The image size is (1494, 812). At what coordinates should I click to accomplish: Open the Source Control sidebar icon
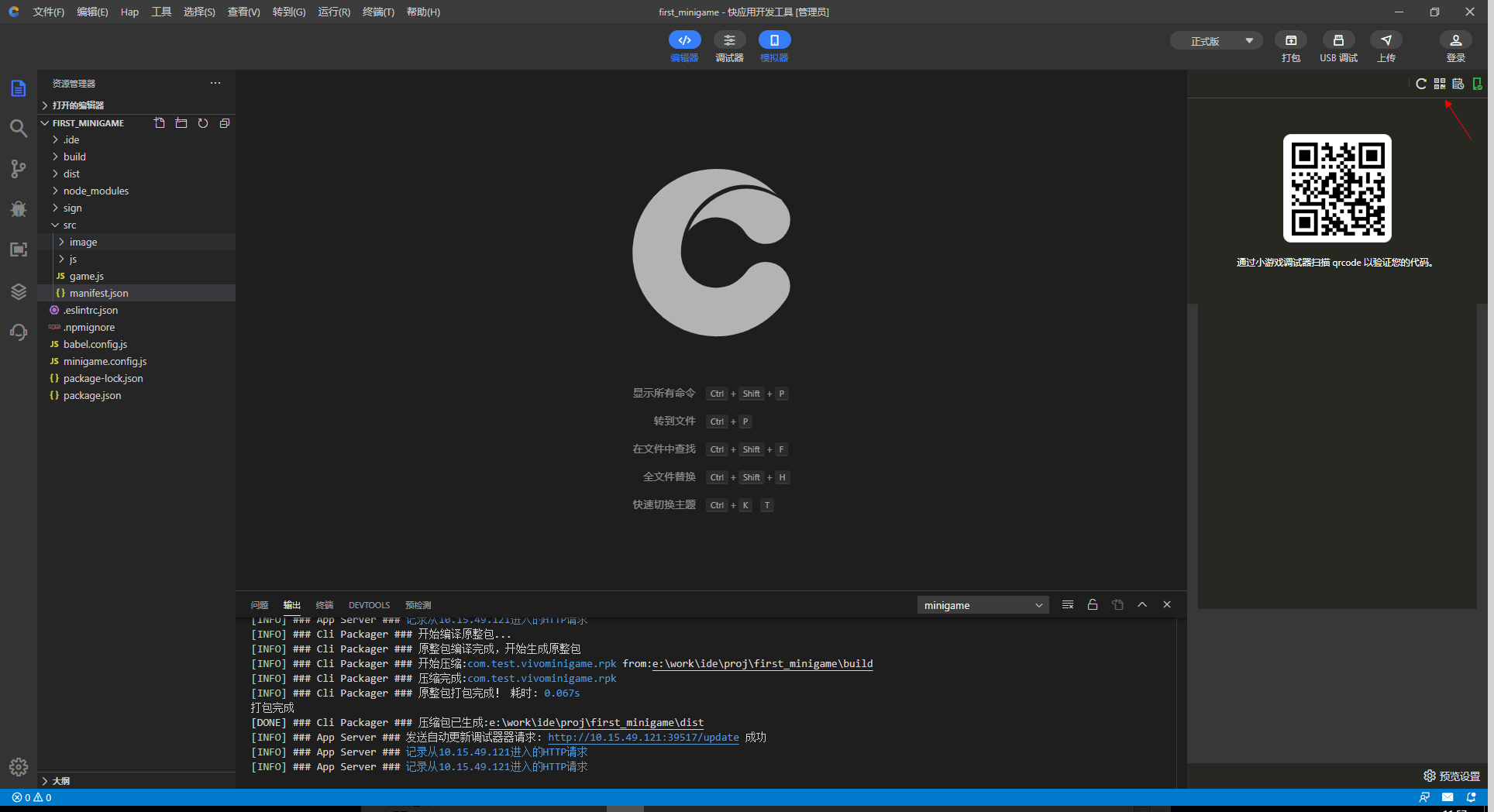pos(19,169)
